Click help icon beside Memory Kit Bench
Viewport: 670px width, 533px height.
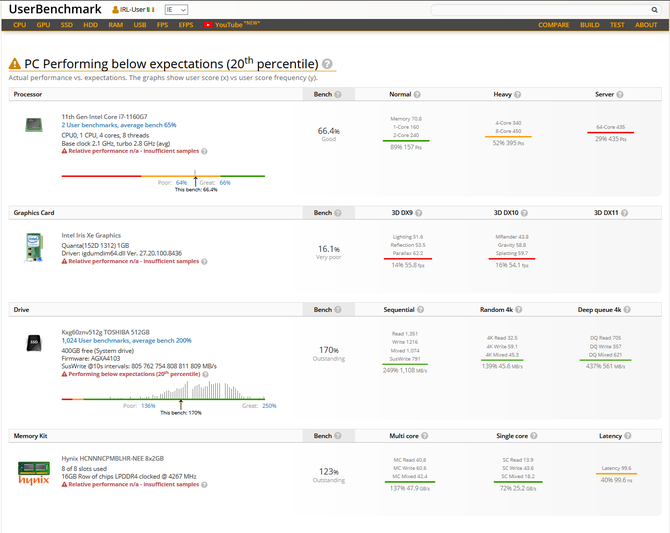click(338, 436)
